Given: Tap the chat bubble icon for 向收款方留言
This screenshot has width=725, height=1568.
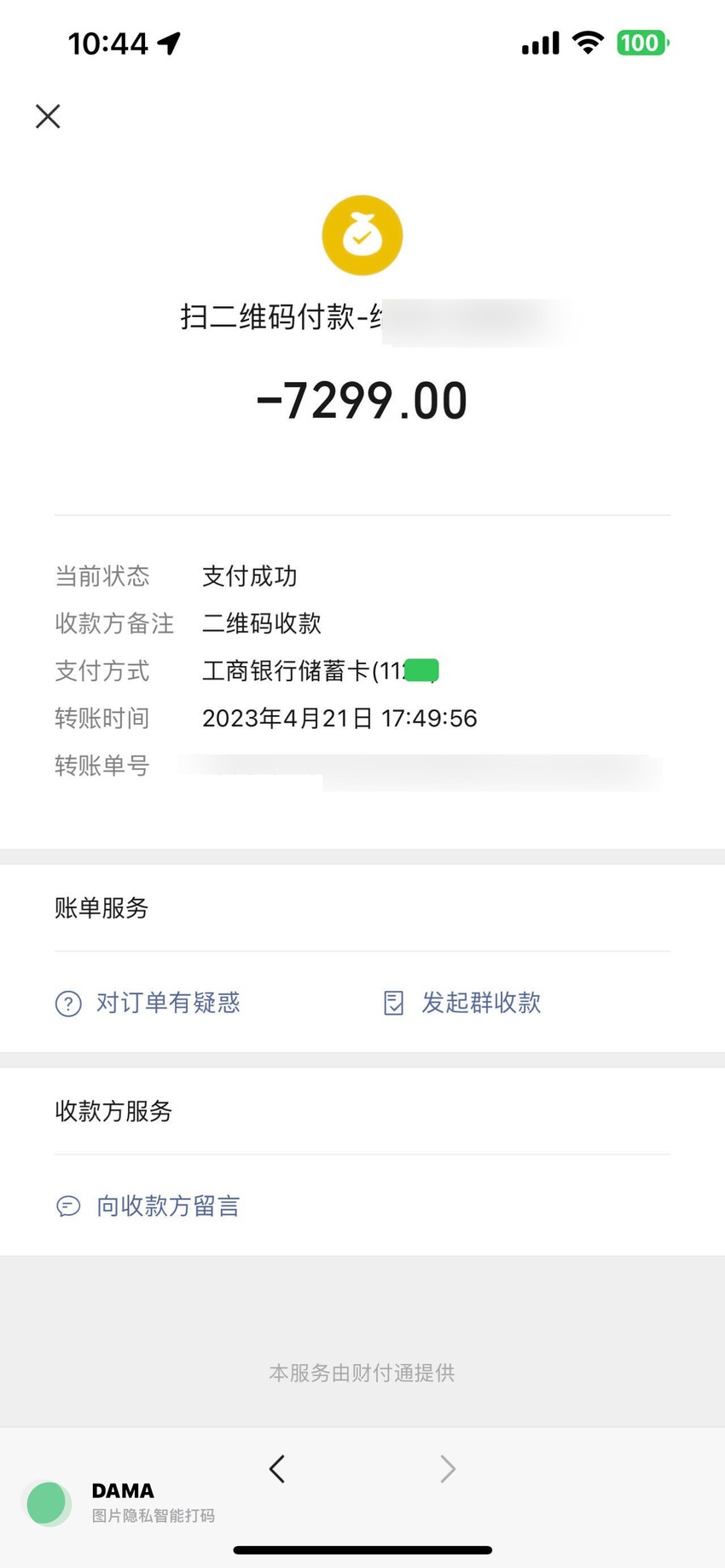Looking at the screenshot, I should [68, 1206].
